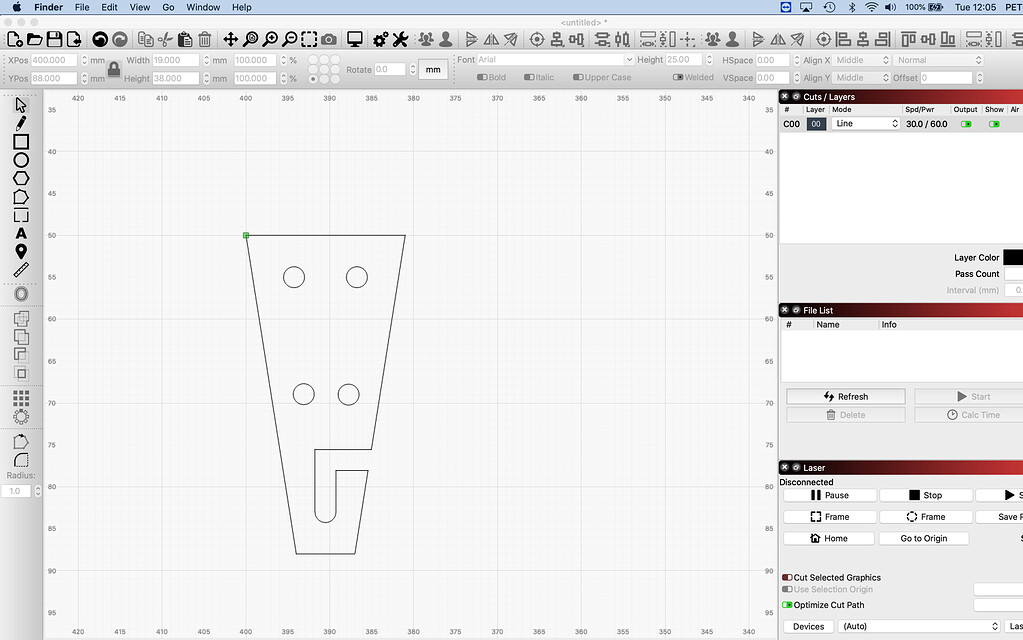
Task: Select the Text tool
Action: point(21,233)
